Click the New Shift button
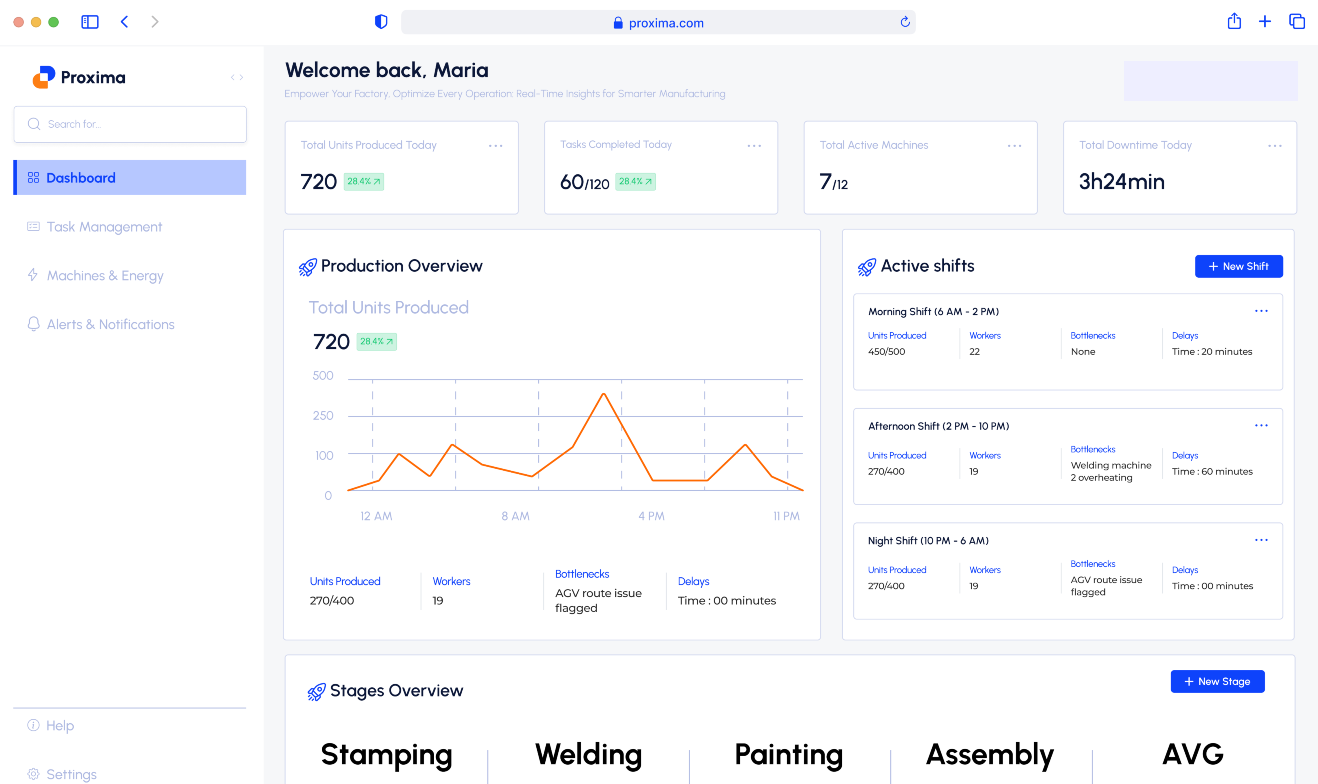The image size is (1318, 784). [1238, 266]
